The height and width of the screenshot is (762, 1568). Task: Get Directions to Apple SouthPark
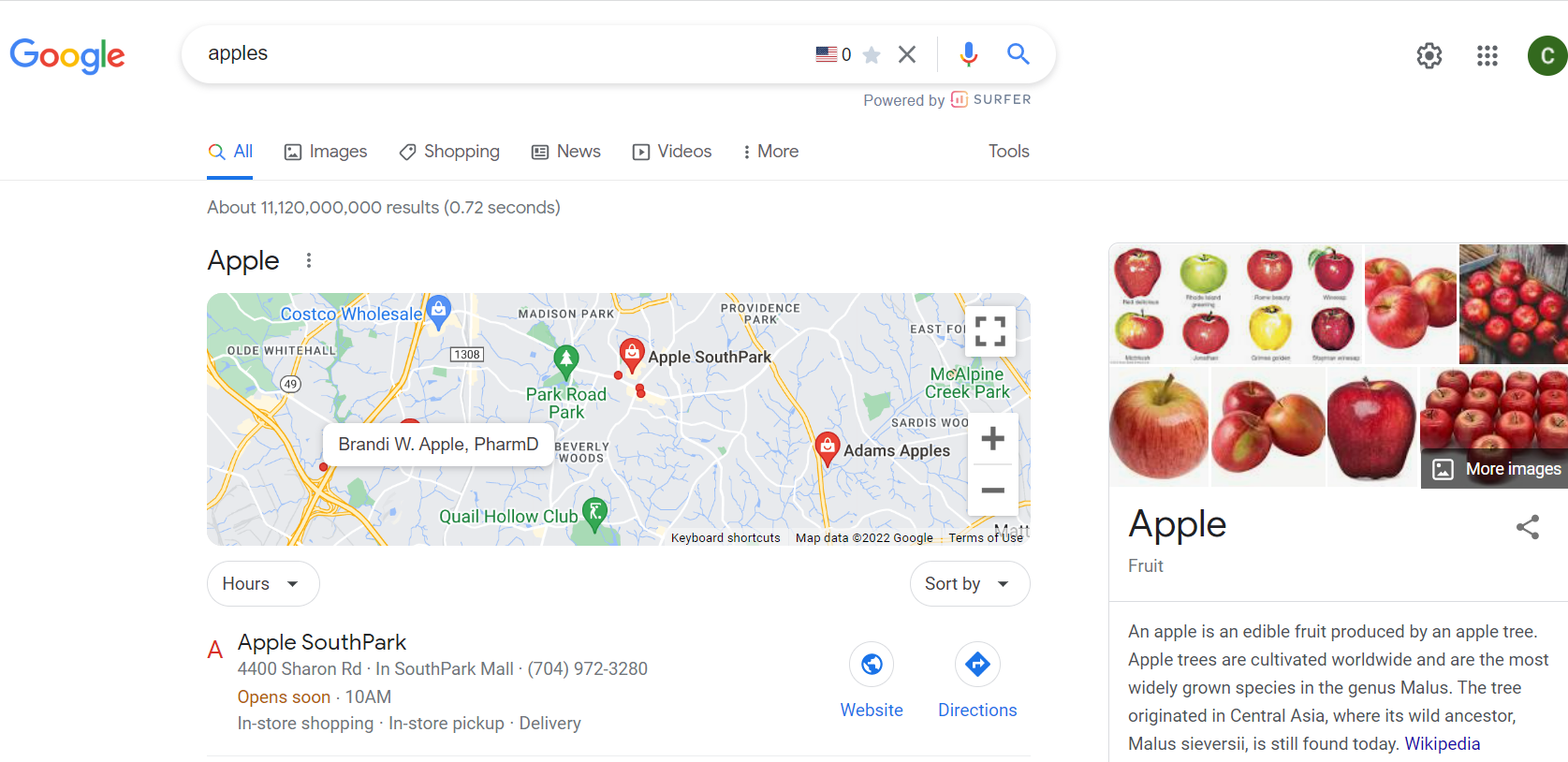pyautogui.click(x=977, y=681)
